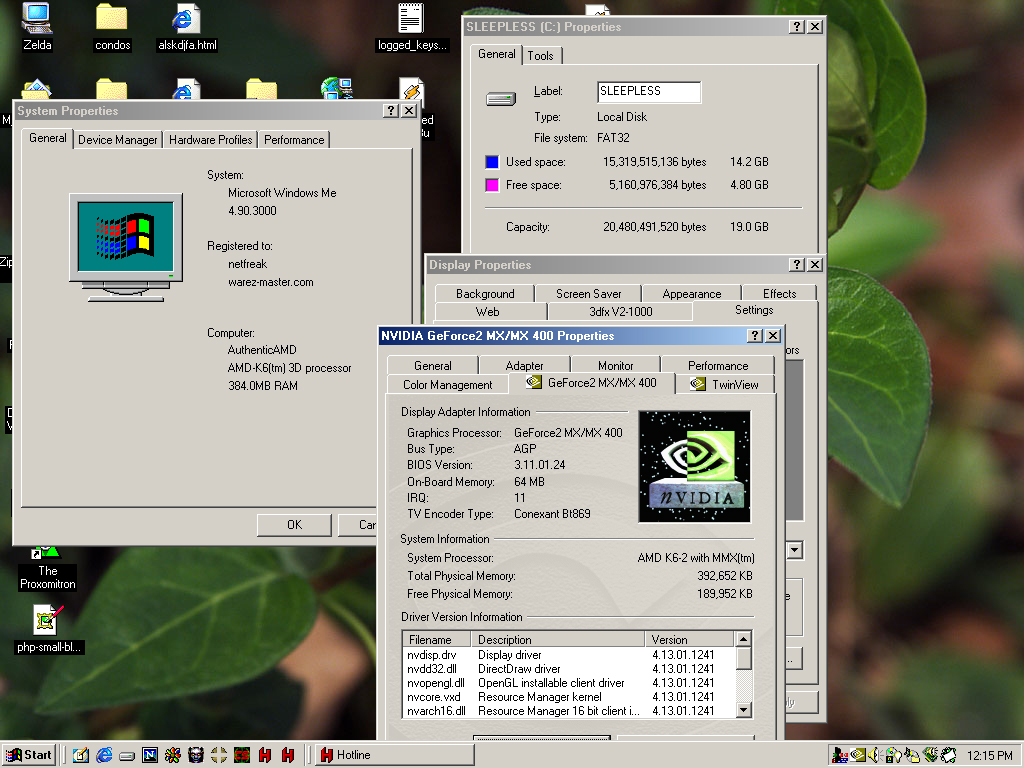Click the Start button
The width and height of the screenshot is (1024, 768).
(29, 755)
